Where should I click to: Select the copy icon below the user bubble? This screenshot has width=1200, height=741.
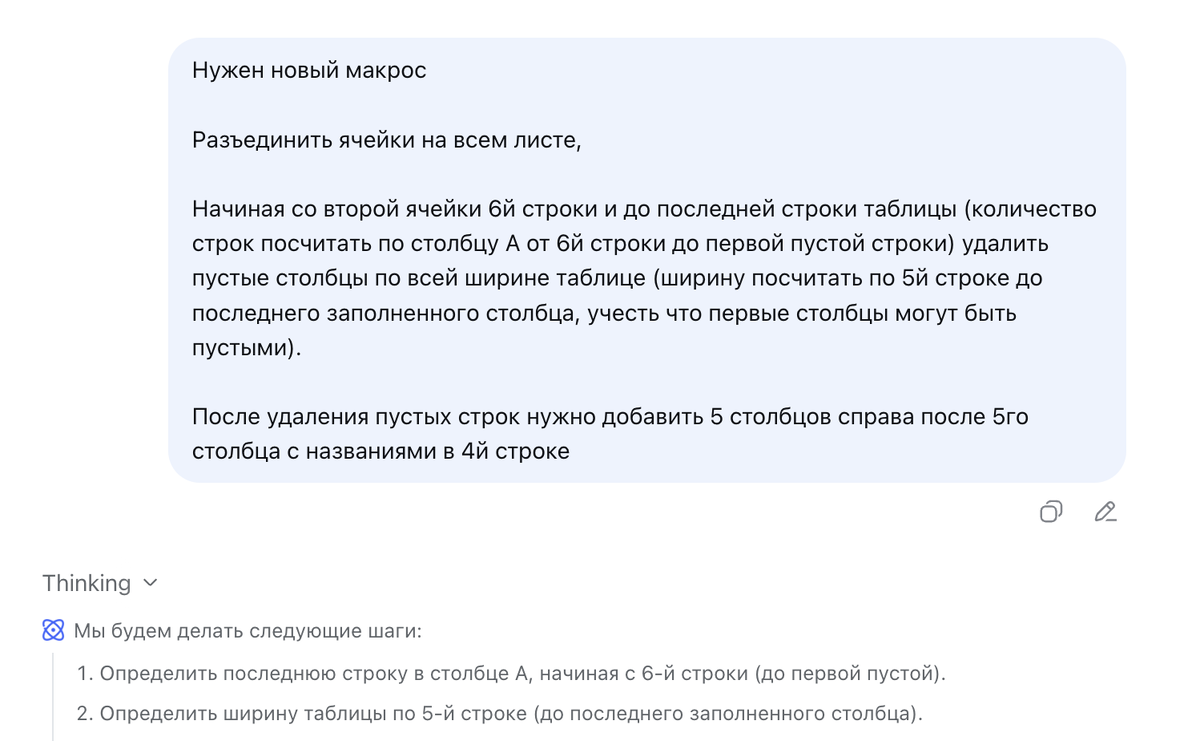[1050, 512]
